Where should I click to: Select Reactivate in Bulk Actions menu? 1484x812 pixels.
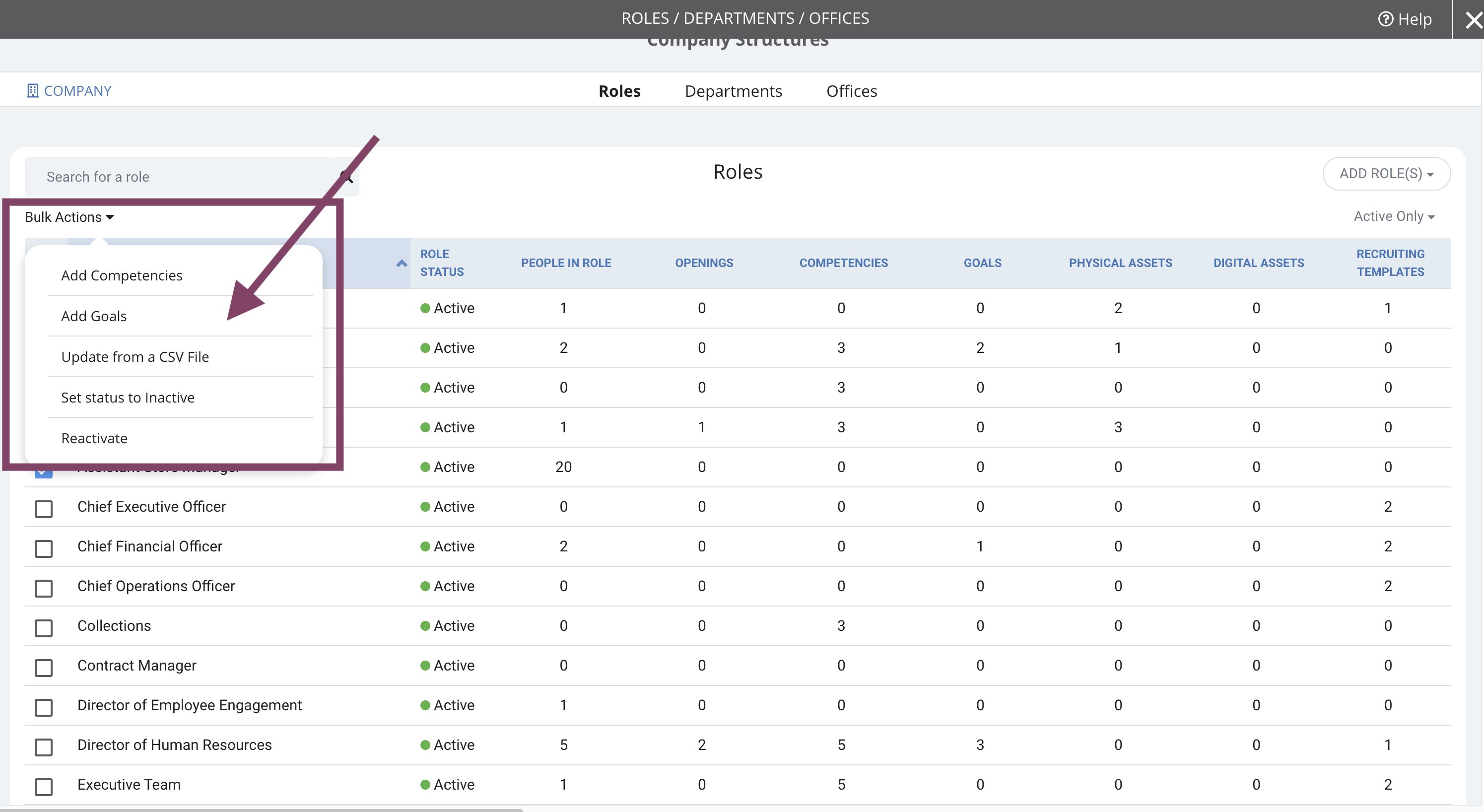[94, 438]
